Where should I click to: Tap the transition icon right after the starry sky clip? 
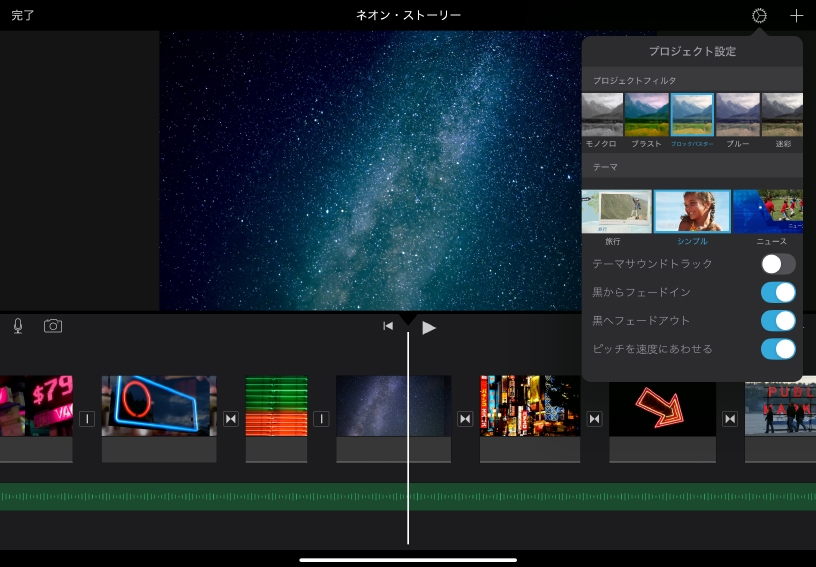click(x=465, y=419)
